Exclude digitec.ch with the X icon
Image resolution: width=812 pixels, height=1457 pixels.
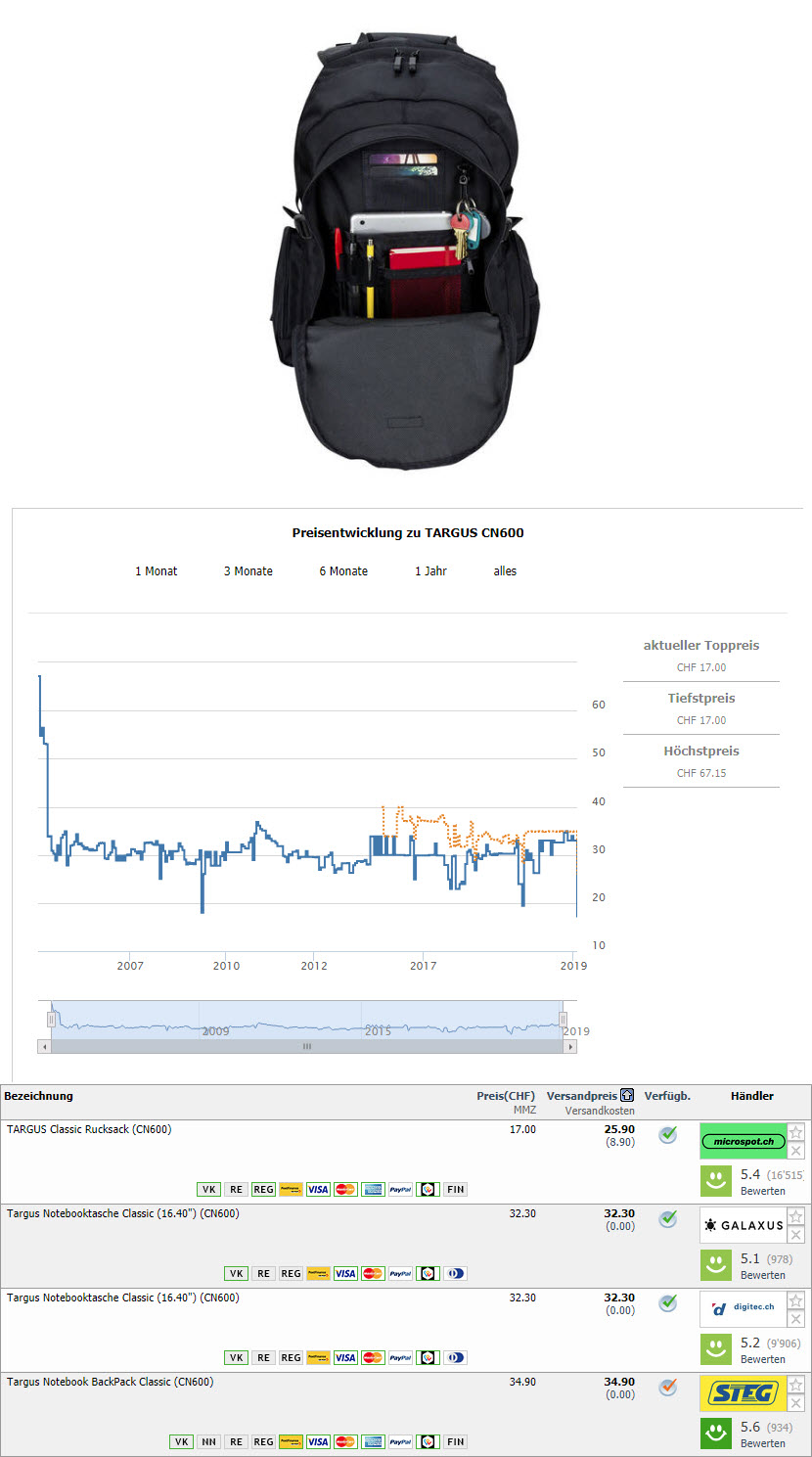796,1319
